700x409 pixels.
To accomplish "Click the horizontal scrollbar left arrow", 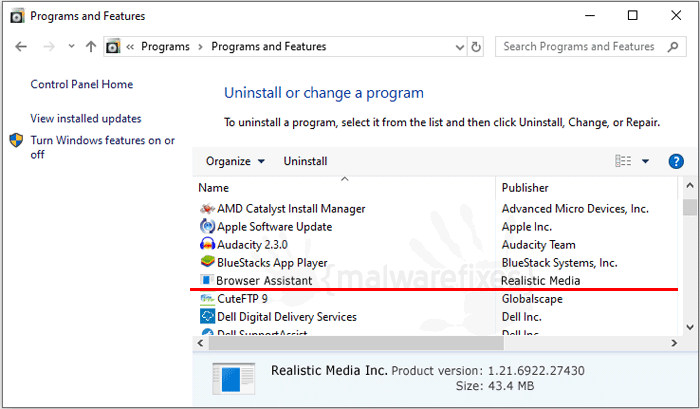I will (200, 343).
